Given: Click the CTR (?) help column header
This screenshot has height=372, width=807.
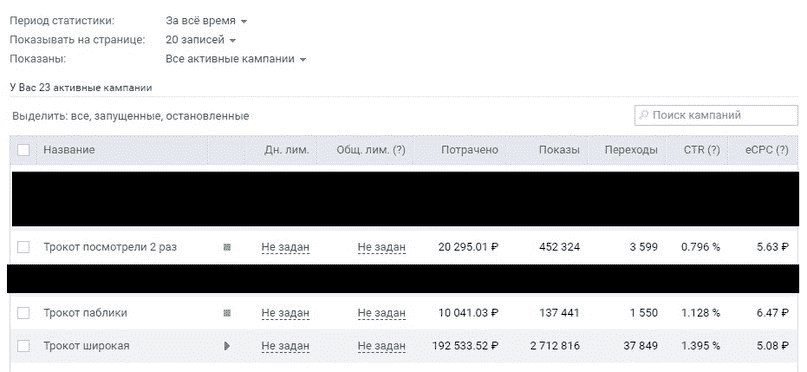Looking at the screenshot, I should point(701,150).
